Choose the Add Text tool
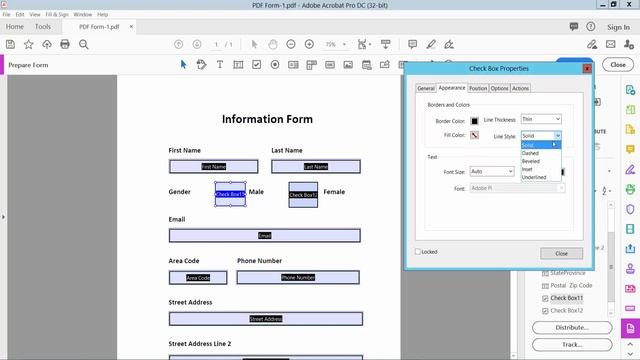The height and width of the screenshot is (360, 640). (x=220, y=64)
